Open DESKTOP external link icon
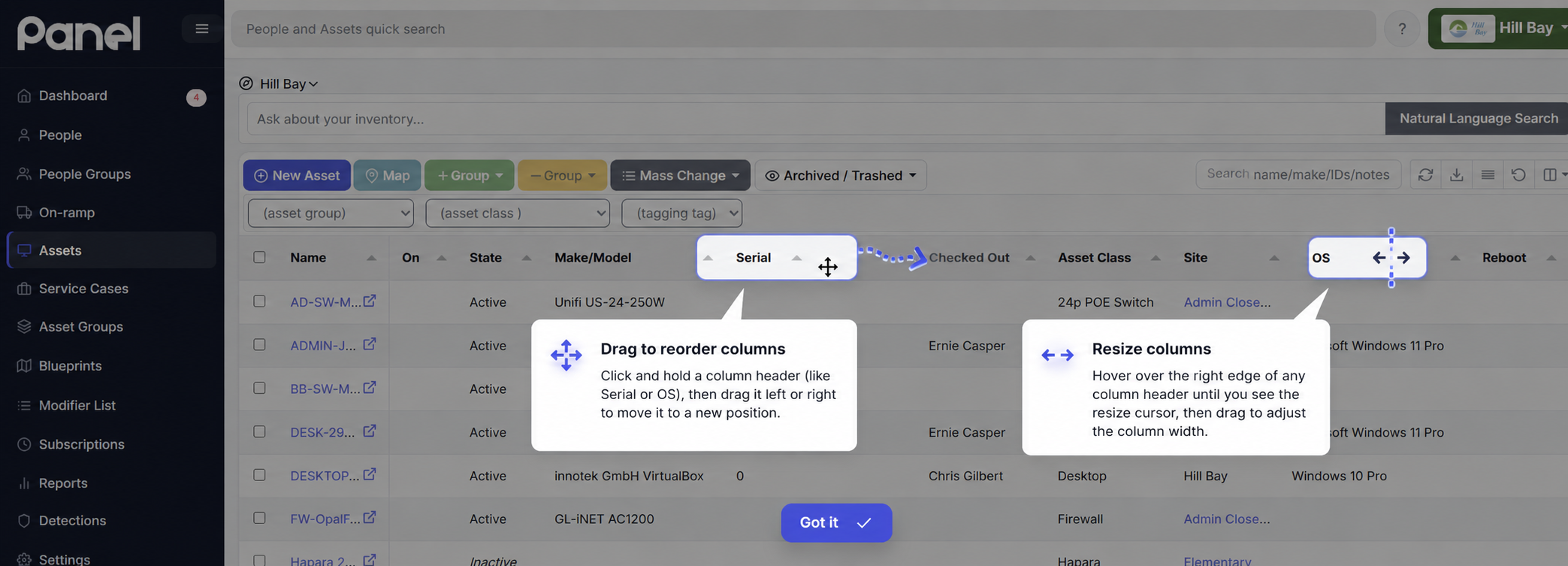This screenshot has width=1568, height=566. (370, 474)
